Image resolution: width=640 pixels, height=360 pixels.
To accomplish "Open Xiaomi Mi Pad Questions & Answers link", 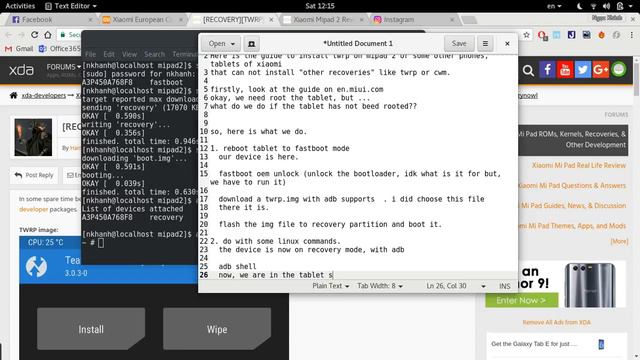I will (572, 185).
